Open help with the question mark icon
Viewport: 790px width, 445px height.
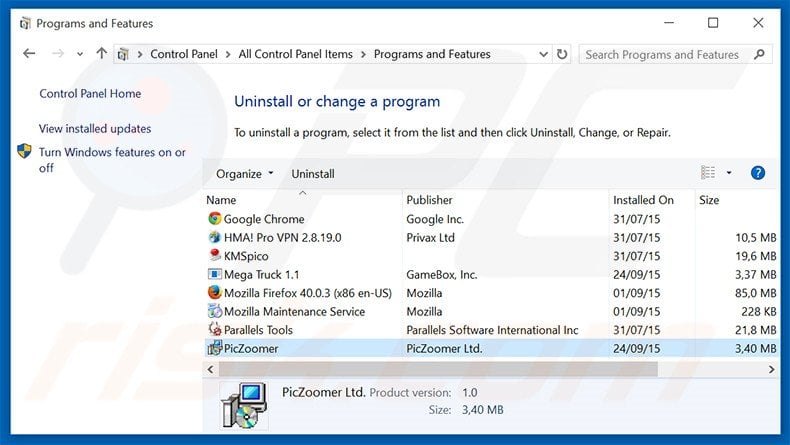coord(758,173)
